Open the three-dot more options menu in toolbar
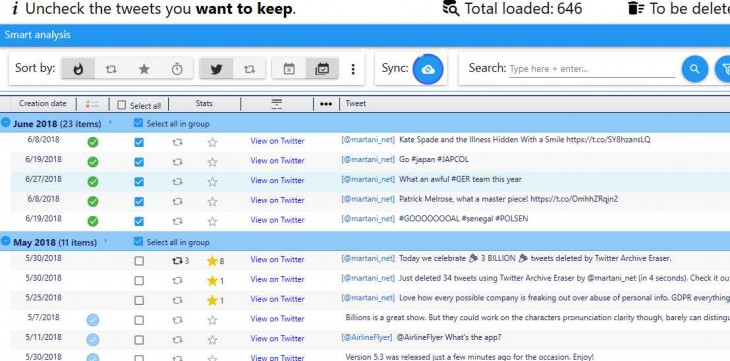 [353, 69]
